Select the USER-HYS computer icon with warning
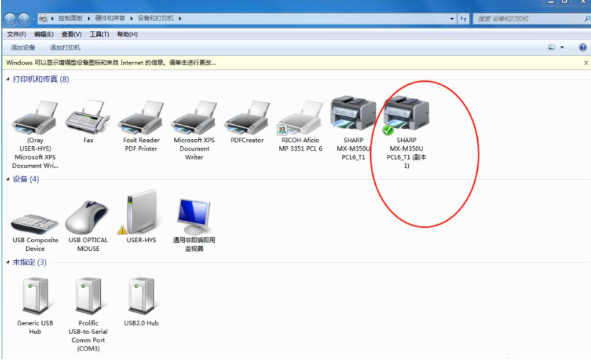The image size is (591, 361). 139,213
